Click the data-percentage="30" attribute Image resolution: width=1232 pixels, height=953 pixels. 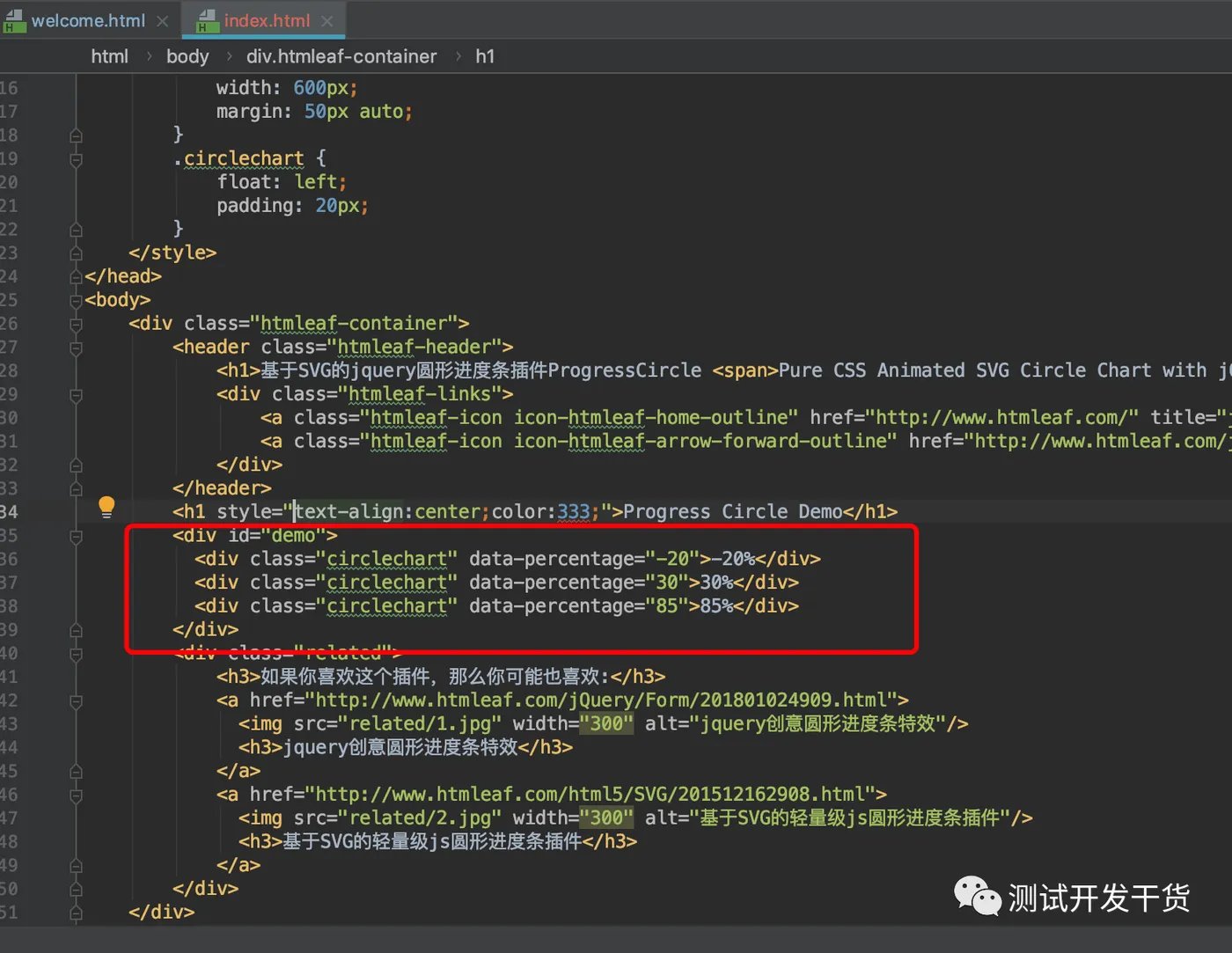pos(579,583)
